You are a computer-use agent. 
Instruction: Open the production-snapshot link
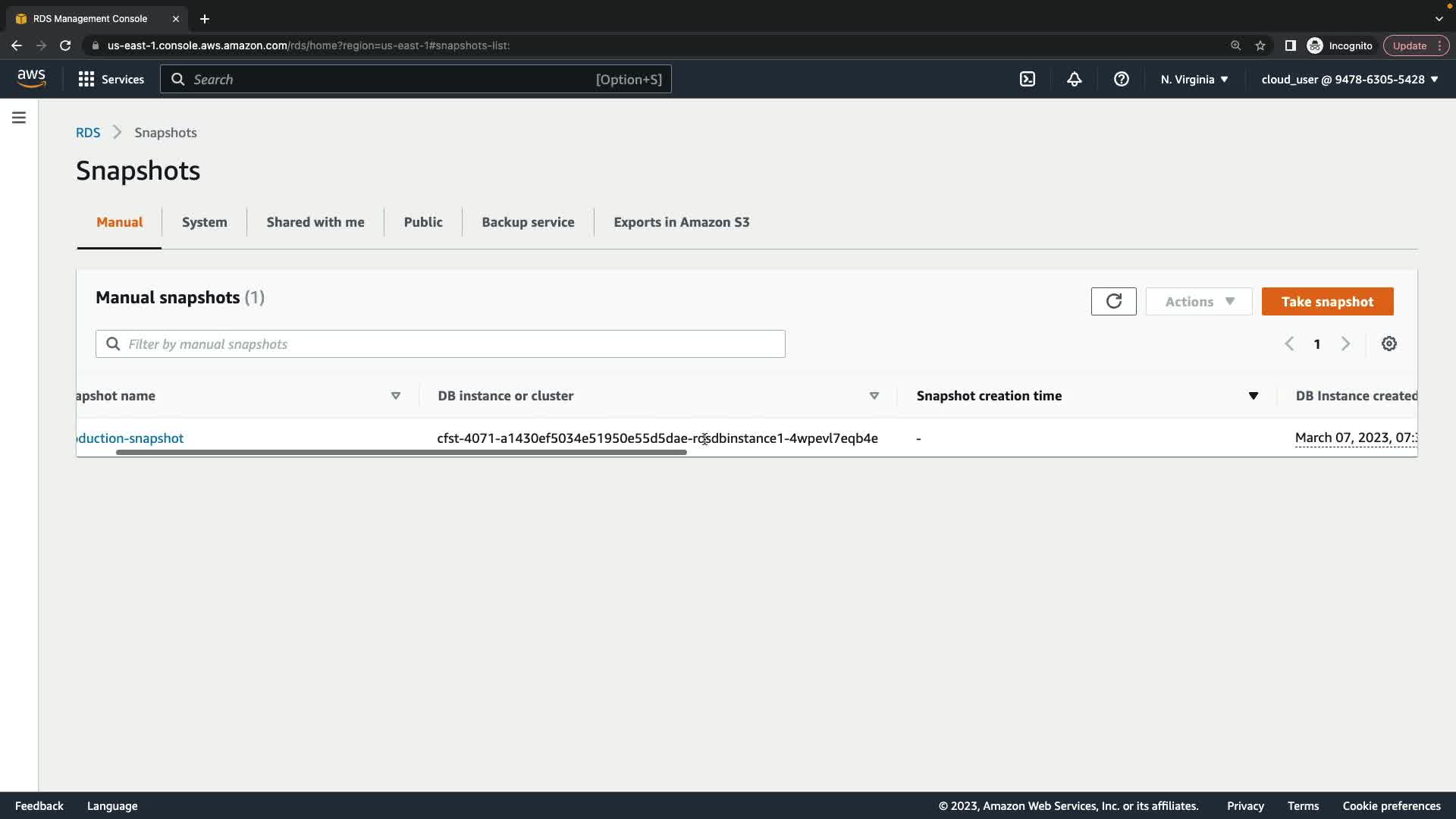(x=130, y=438)
